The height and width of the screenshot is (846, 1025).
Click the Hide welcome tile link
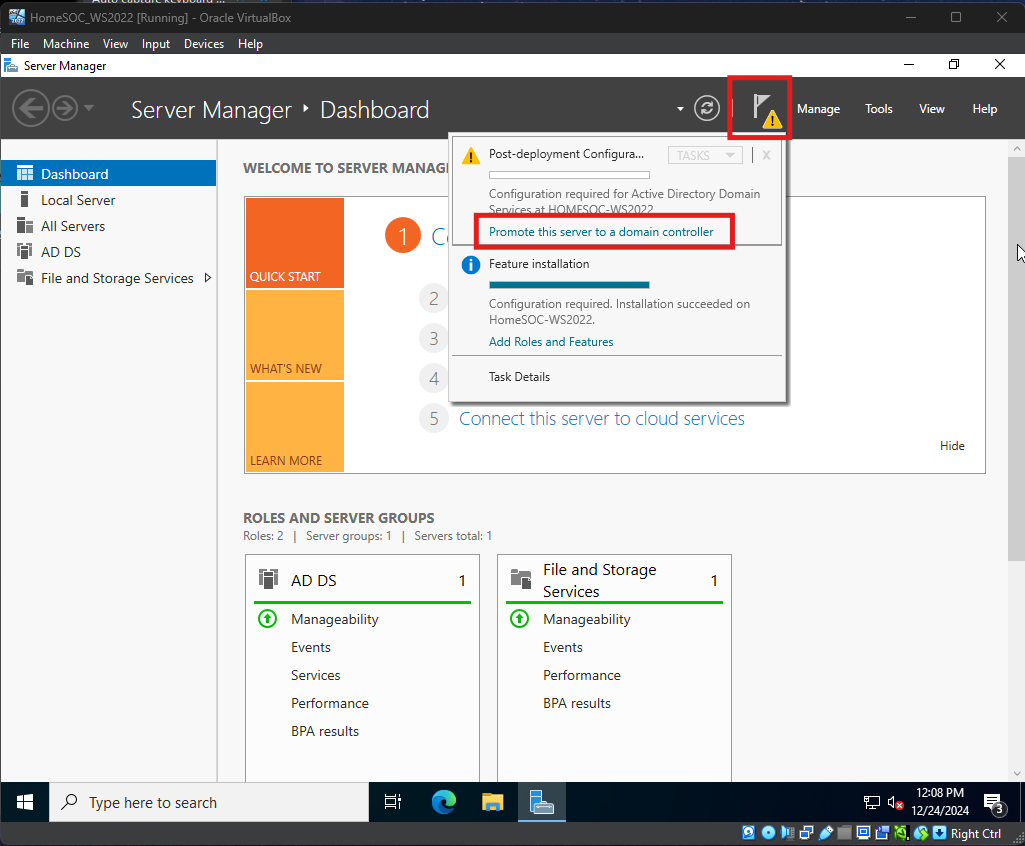click(952, 446)
